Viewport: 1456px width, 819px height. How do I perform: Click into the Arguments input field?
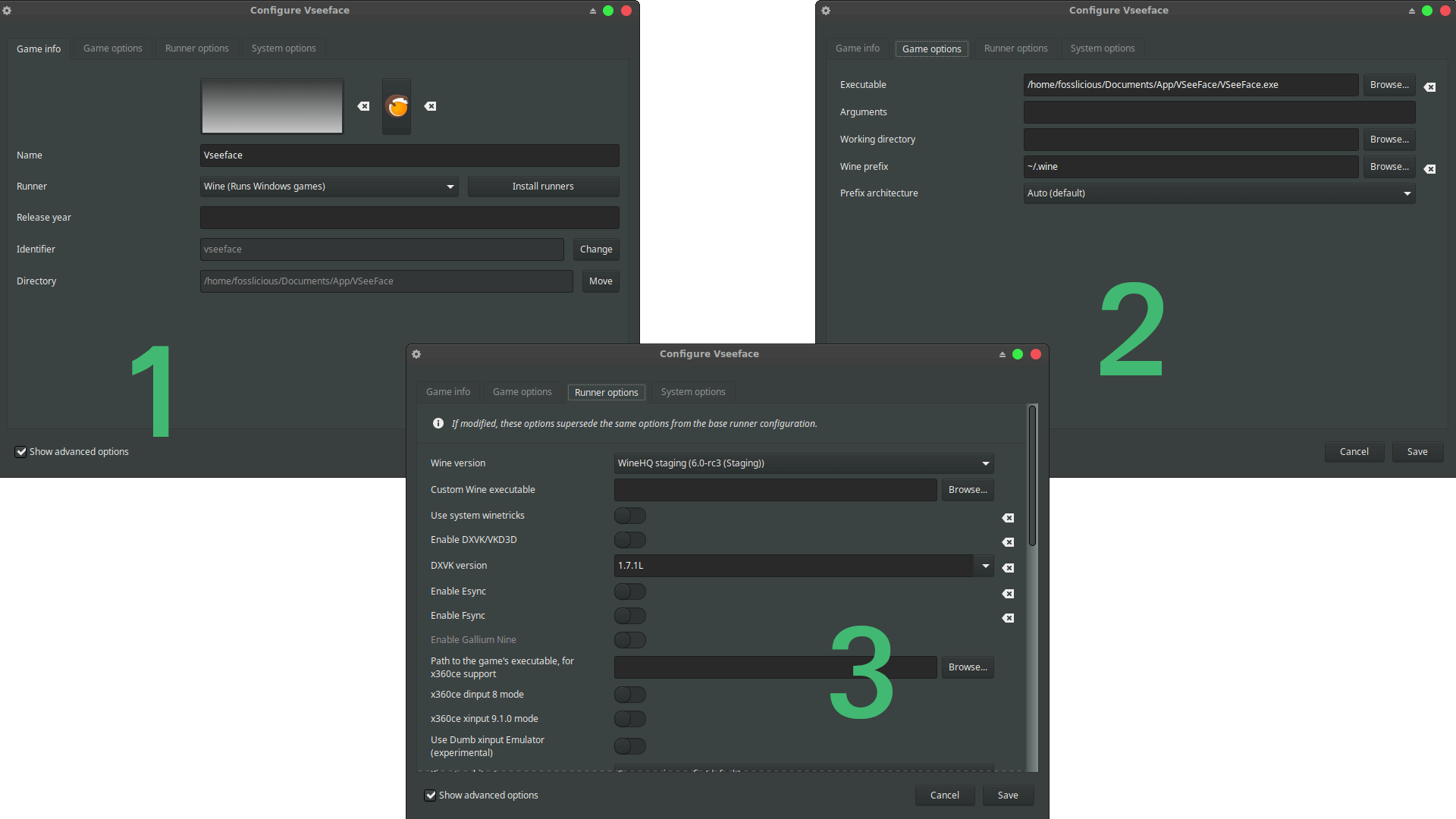coord(1219,112)
